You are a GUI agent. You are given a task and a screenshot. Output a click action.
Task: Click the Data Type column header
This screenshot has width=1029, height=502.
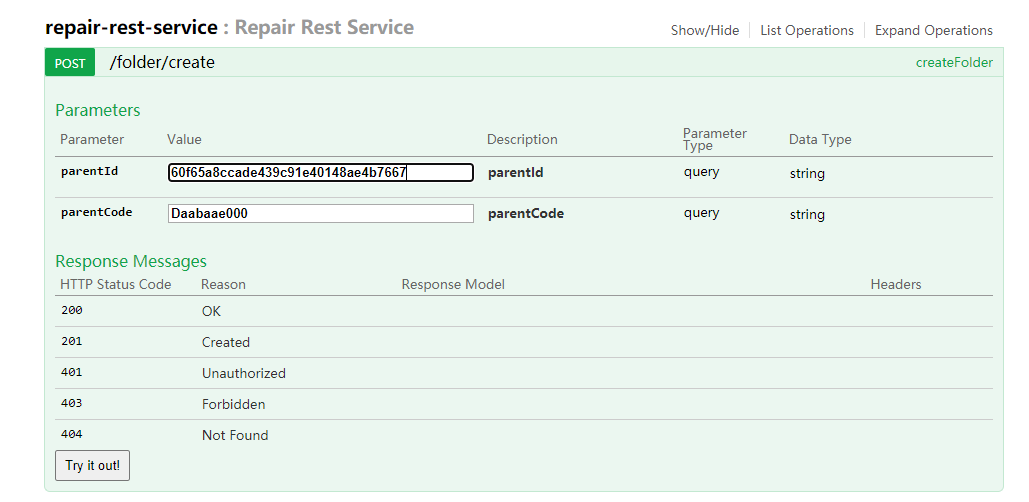[820, 139]
